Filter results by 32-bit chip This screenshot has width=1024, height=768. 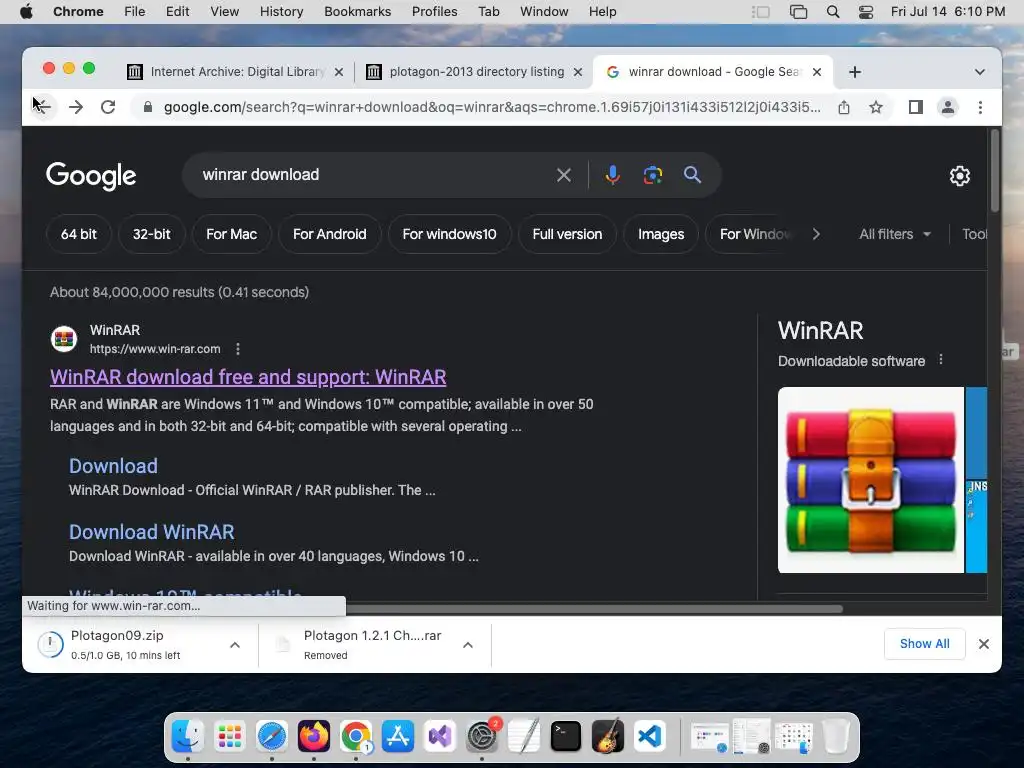pos(152,234)
